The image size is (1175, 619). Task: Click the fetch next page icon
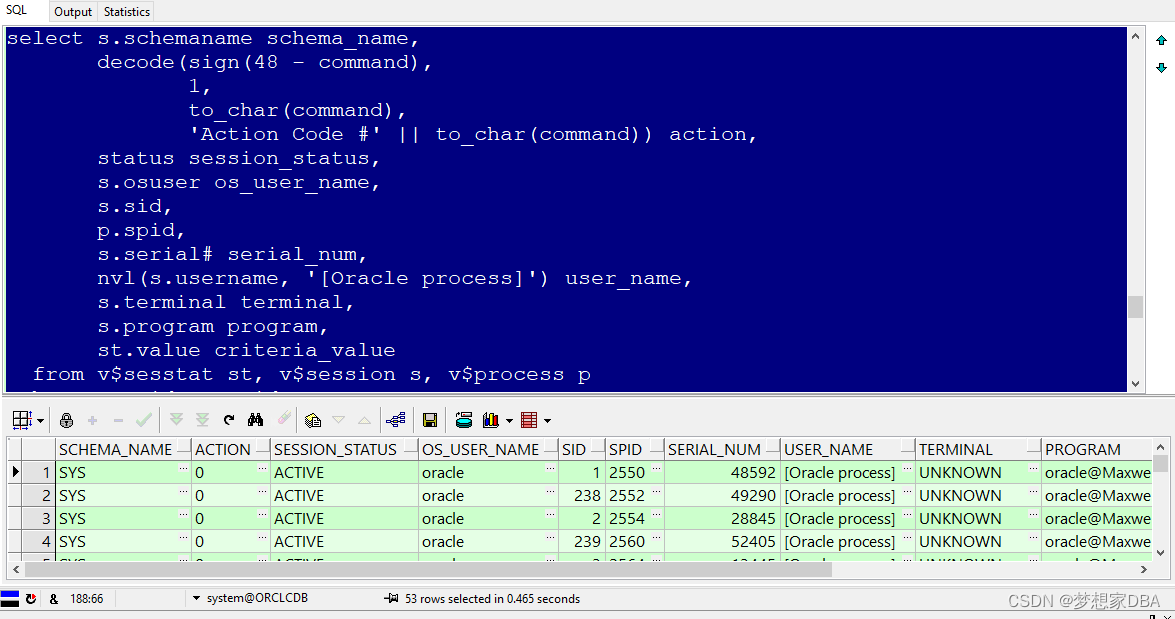(x=176, y=420)
